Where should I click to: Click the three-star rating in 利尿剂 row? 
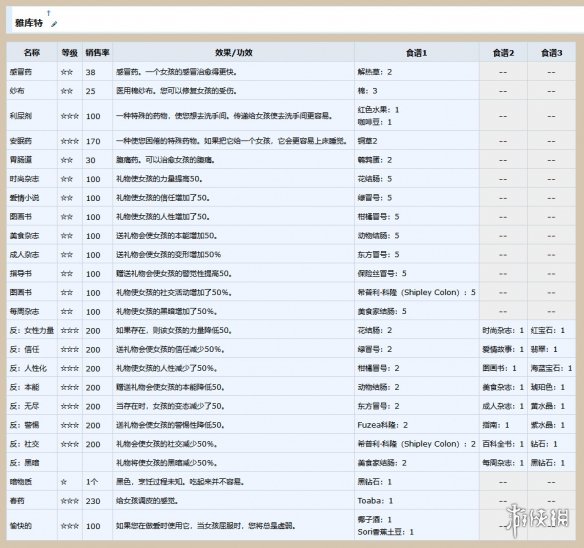click(x=70, y=116)
